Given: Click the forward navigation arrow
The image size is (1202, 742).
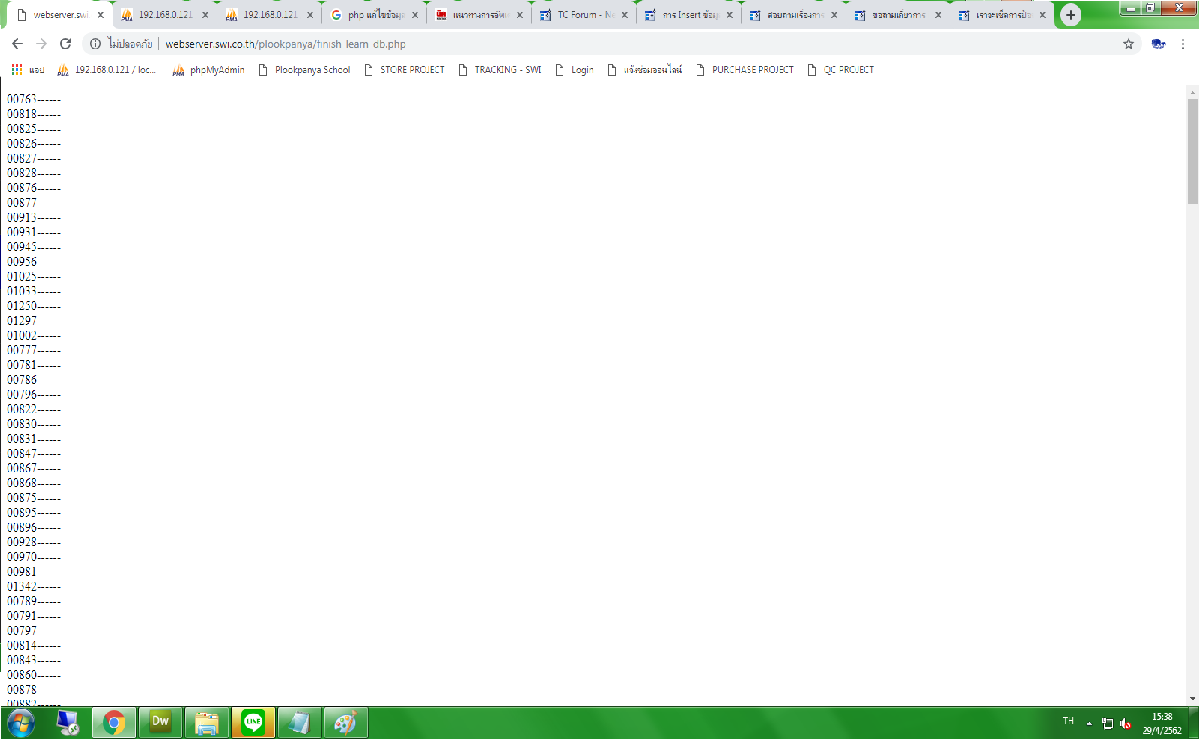Looking at the screenshot, I should tap(41, 44).
